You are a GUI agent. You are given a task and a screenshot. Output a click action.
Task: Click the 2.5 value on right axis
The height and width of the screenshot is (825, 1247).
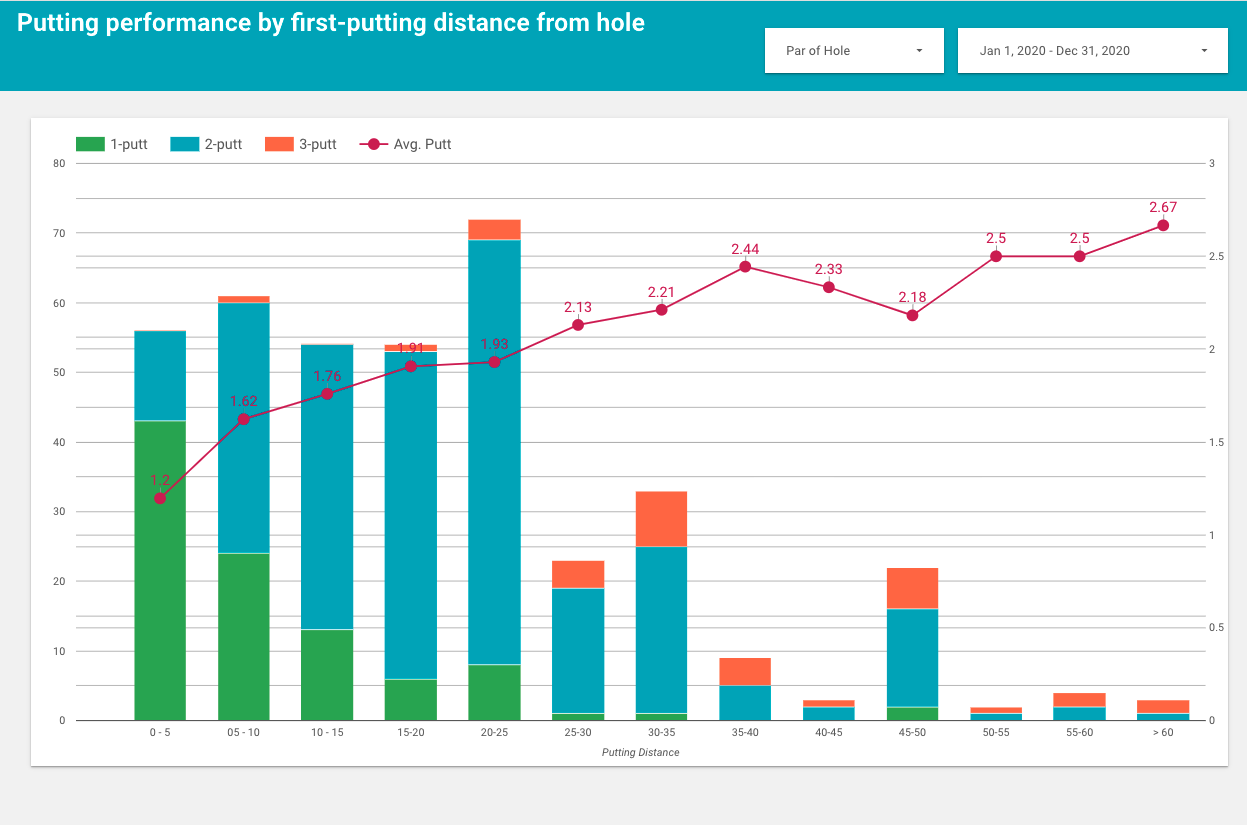coord(1214,256)
